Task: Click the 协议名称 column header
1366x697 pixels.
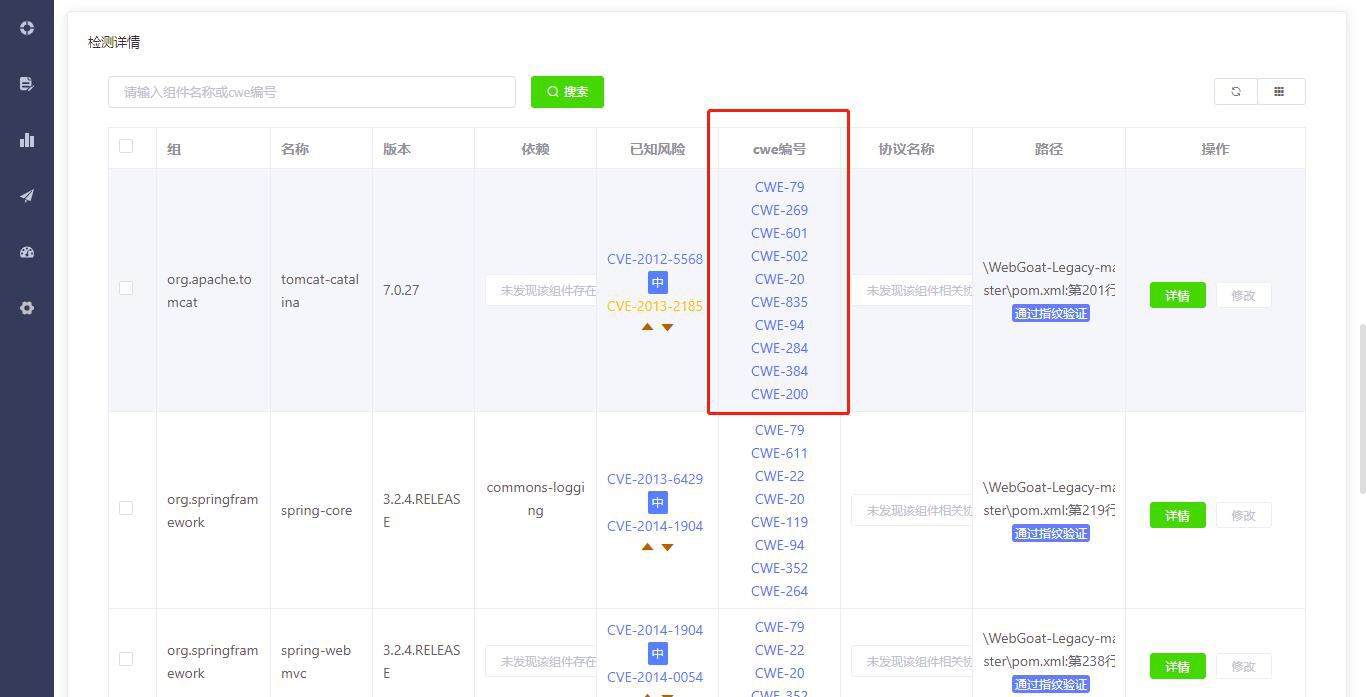Action: tap(906, 149)
